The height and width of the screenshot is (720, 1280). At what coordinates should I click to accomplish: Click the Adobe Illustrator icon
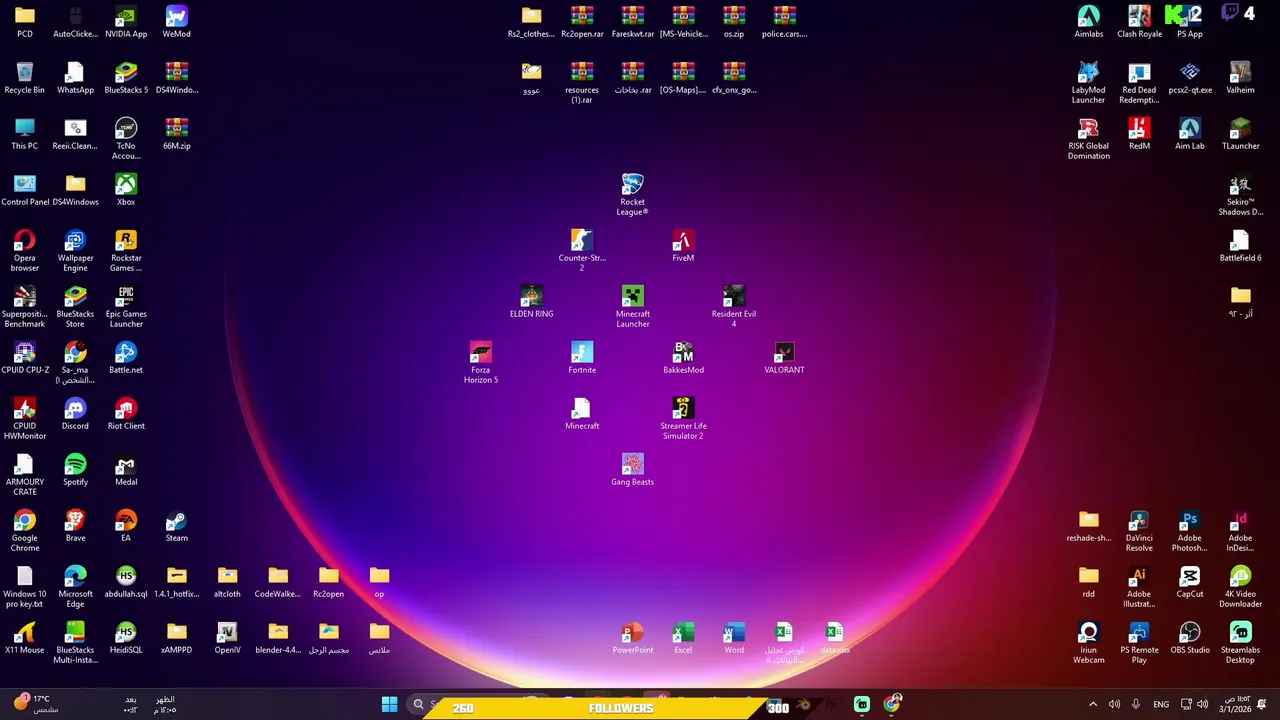point(1139,586)
